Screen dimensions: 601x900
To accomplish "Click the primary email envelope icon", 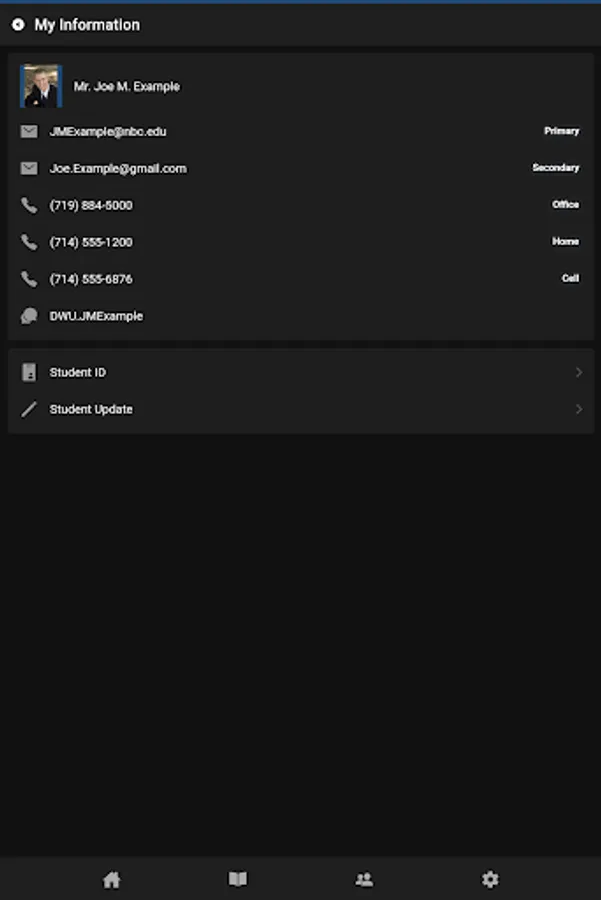I will click(x=29, y=132).
